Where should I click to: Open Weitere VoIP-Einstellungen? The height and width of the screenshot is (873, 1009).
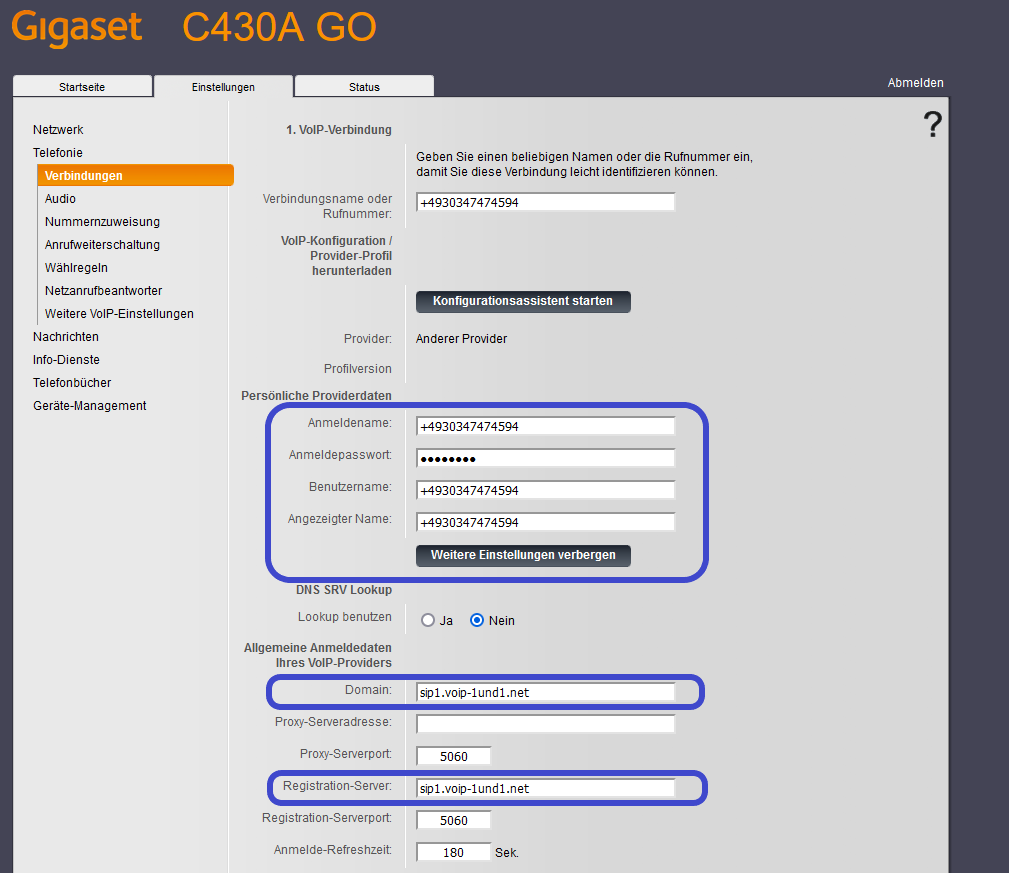119,314
